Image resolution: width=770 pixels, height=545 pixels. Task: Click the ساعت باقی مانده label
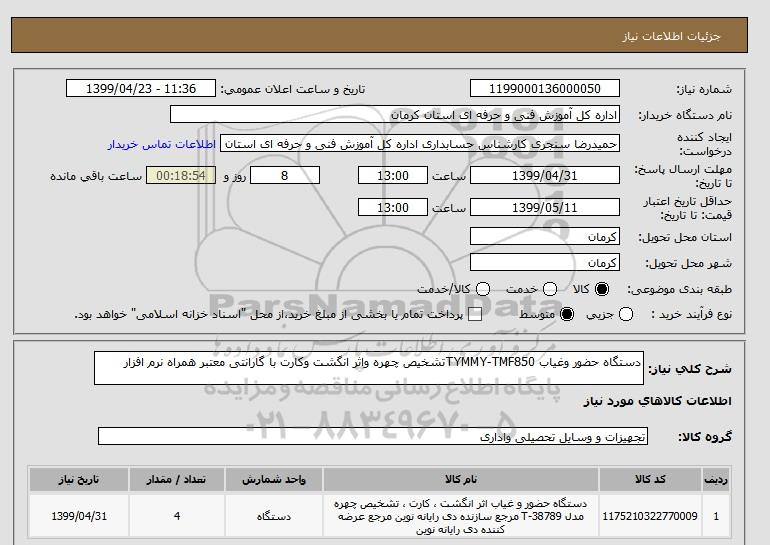96,176
